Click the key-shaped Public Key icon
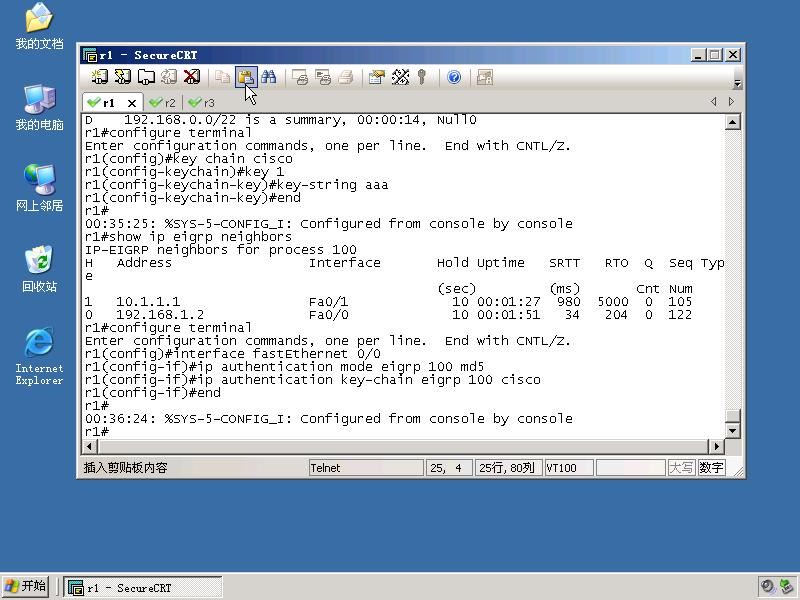 (x=421, y=77)
